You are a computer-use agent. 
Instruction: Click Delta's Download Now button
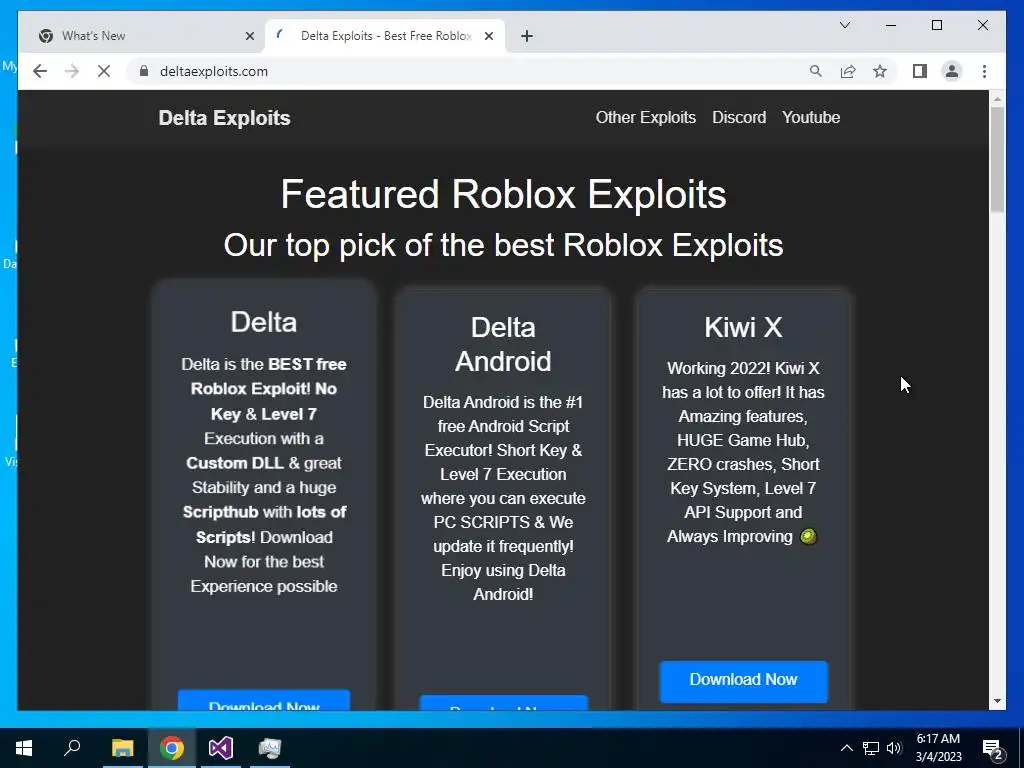tap(264, 700)
